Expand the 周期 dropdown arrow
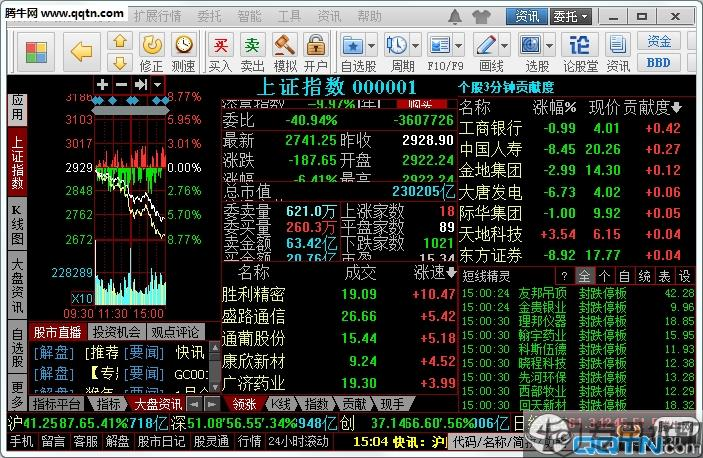The image size is (703, 458). pyautogui.click(x=415, y=45)
